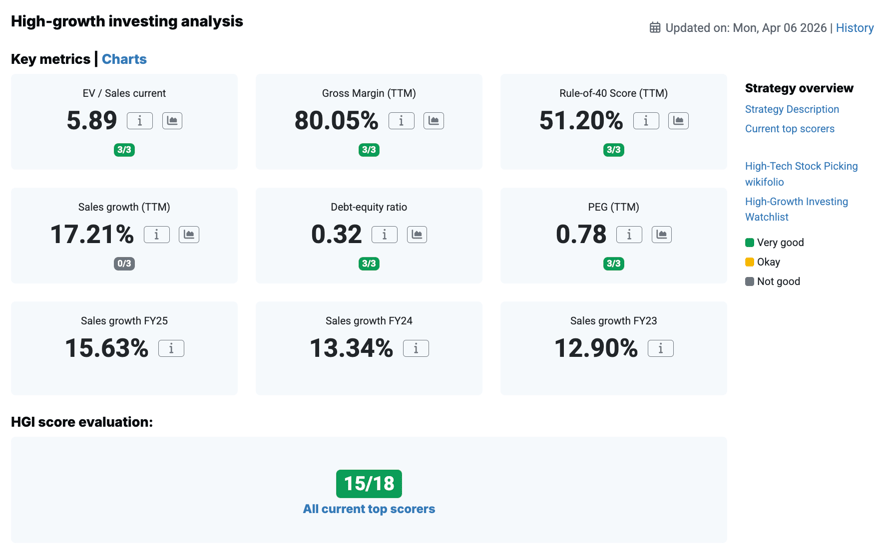Show the Rule-of-40 Score chart icon
The width and height of the screenshot is (884, 552).
click(678, 121)
